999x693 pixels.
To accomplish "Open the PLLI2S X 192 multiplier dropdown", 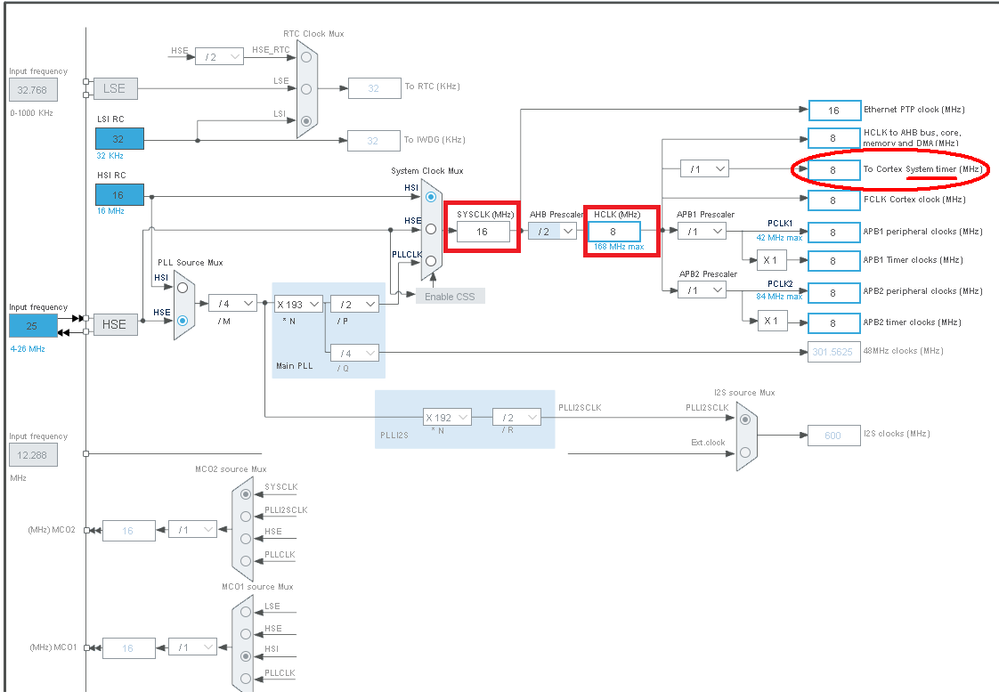I will (447, 417).
